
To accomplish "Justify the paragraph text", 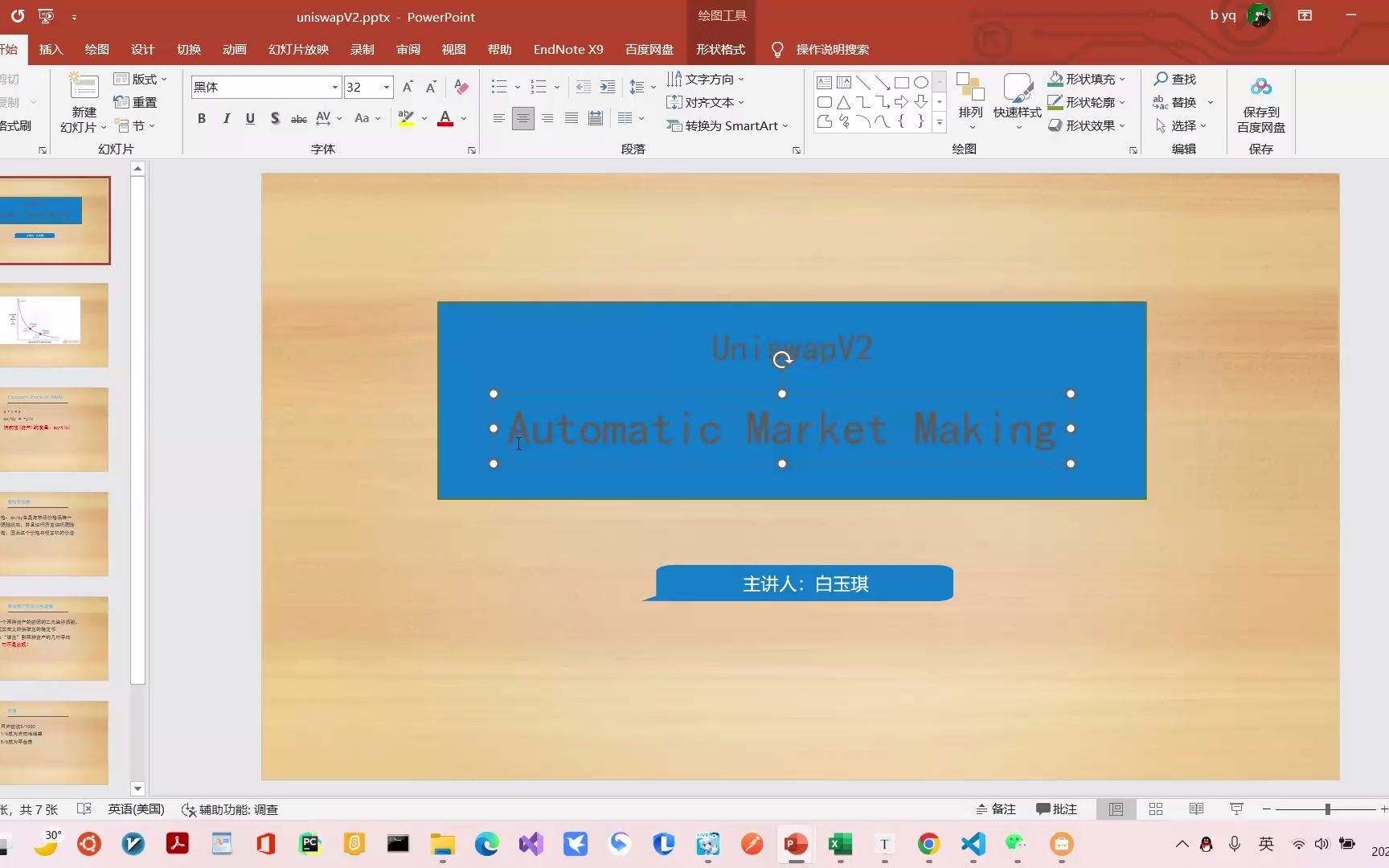I will [572, 118].
